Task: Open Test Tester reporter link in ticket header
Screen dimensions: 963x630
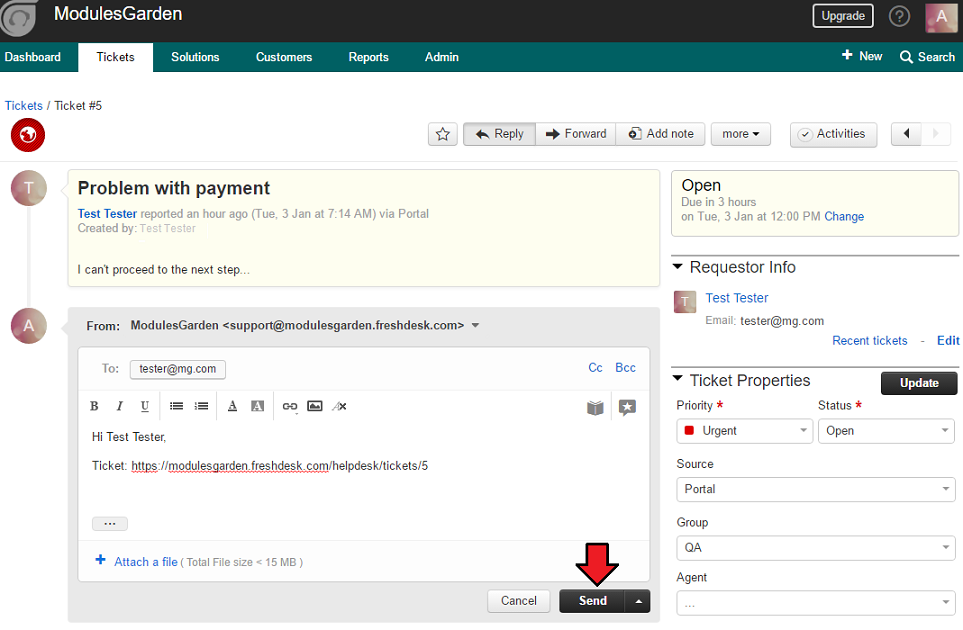Action: point(107,214)
